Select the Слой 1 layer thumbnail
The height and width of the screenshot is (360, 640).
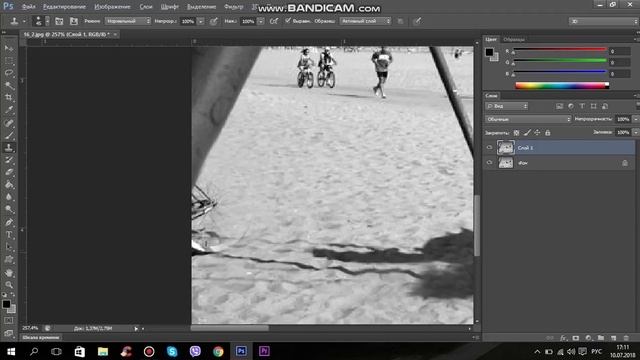tap(506, 147)
